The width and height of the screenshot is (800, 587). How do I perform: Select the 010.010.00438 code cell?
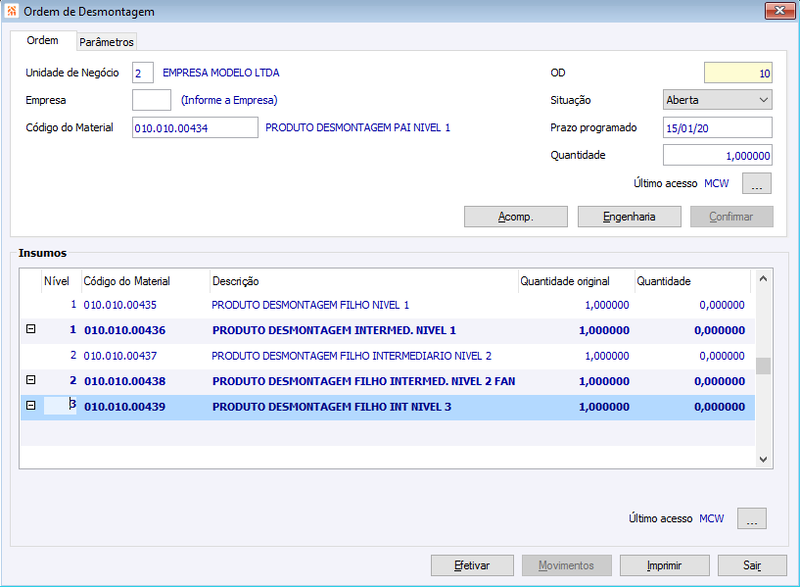tap(125, 381)
